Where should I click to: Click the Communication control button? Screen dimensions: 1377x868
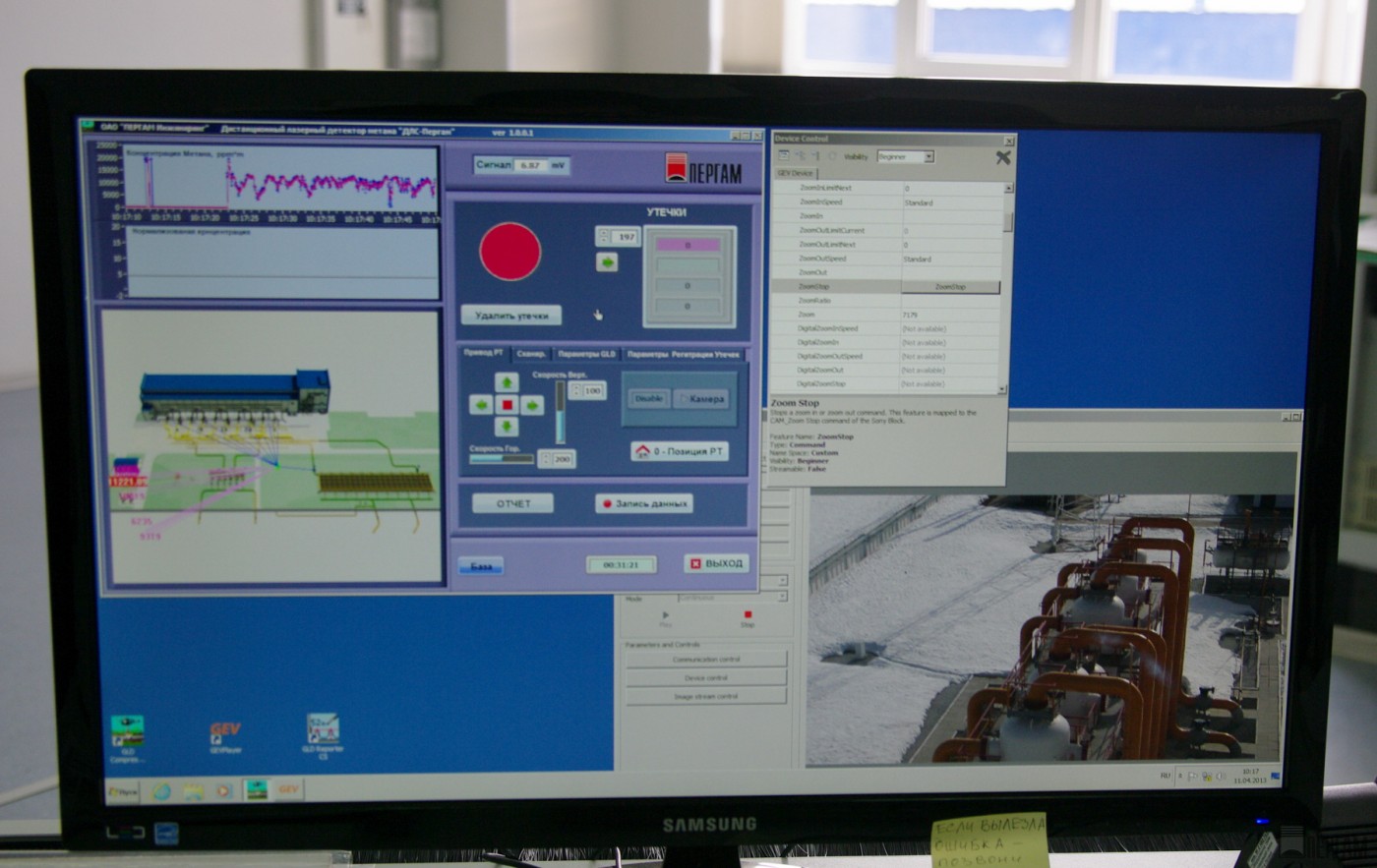point(706,659)
